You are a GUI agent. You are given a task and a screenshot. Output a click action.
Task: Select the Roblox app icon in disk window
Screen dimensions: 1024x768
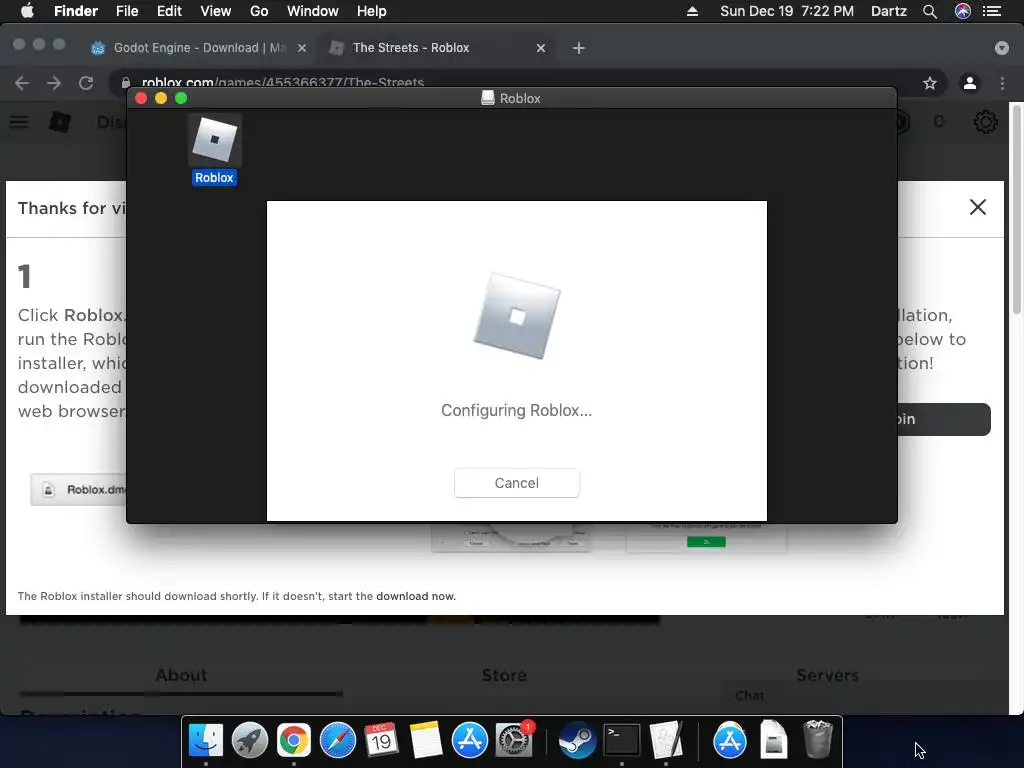pyautogui.click(x=214, y=140)
